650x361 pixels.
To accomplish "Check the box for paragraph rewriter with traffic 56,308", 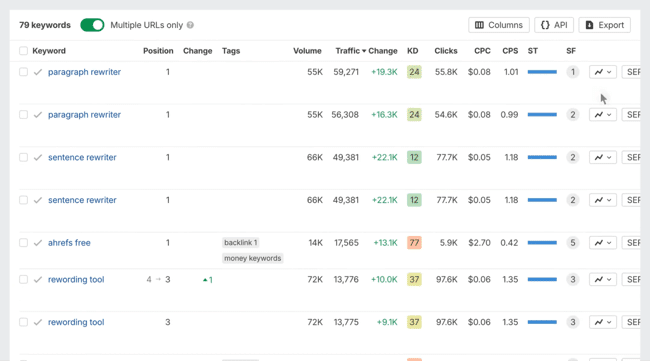I will 23,115.
